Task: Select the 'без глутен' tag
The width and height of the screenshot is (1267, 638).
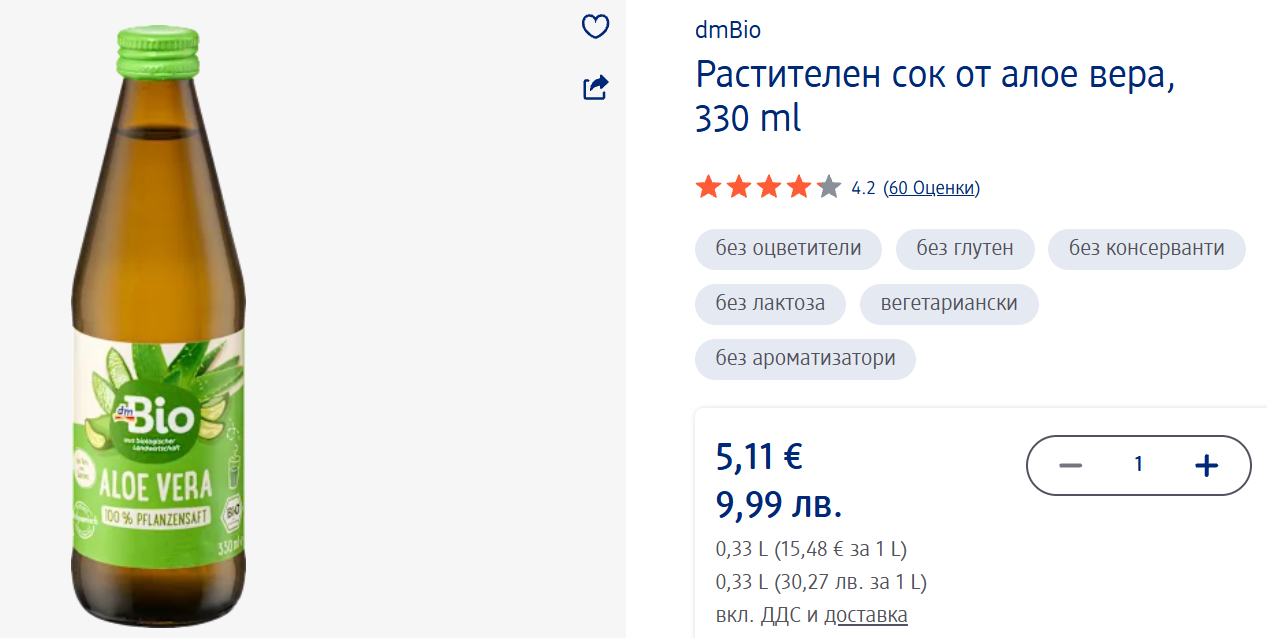Action: tap(965, 249)
